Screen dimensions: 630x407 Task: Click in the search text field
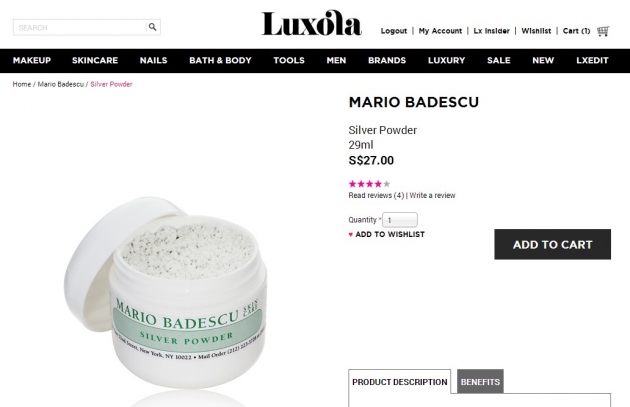(x=80, y=27)
